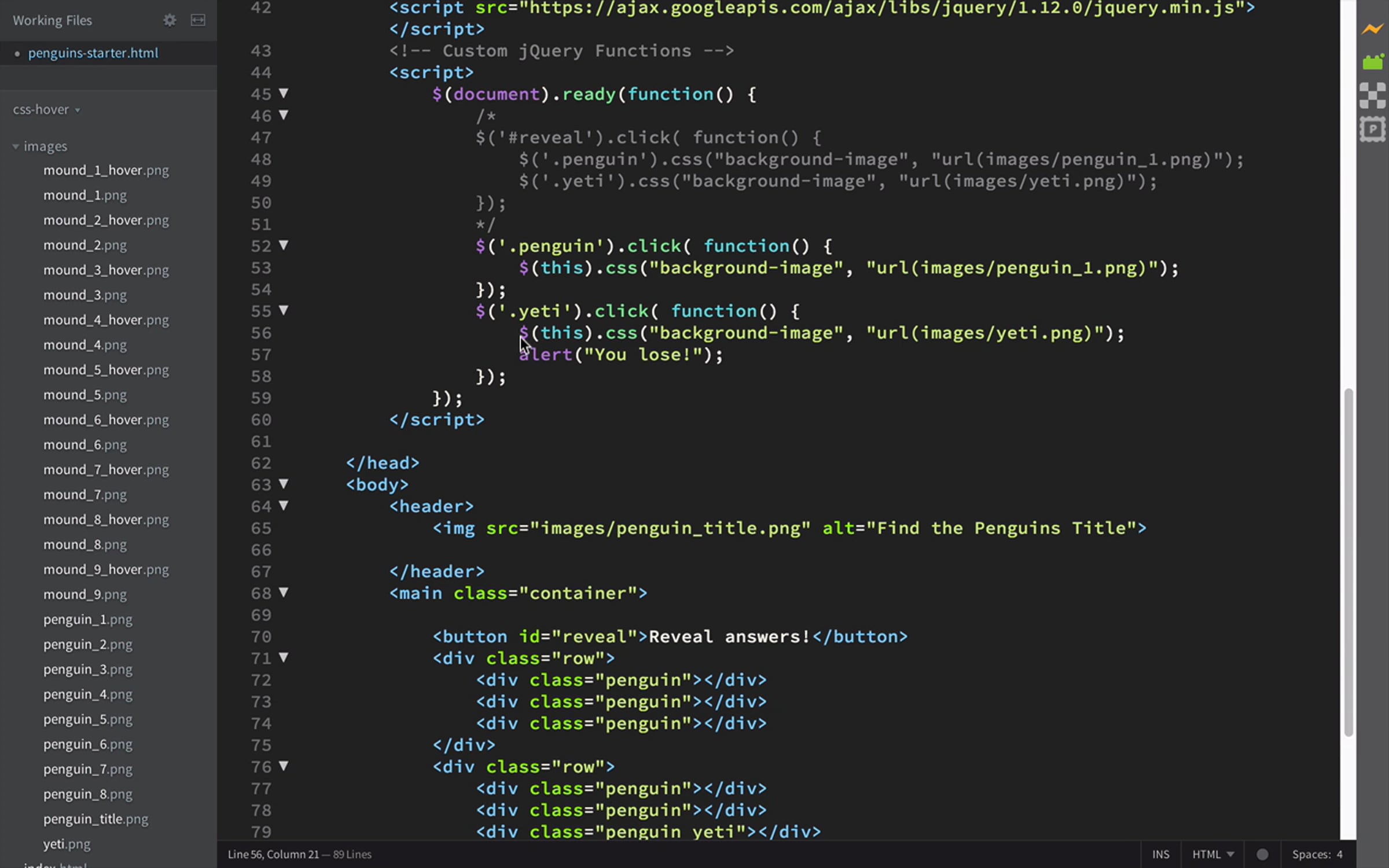Open the HTML language mode dropdown

tap(1212, 855)
